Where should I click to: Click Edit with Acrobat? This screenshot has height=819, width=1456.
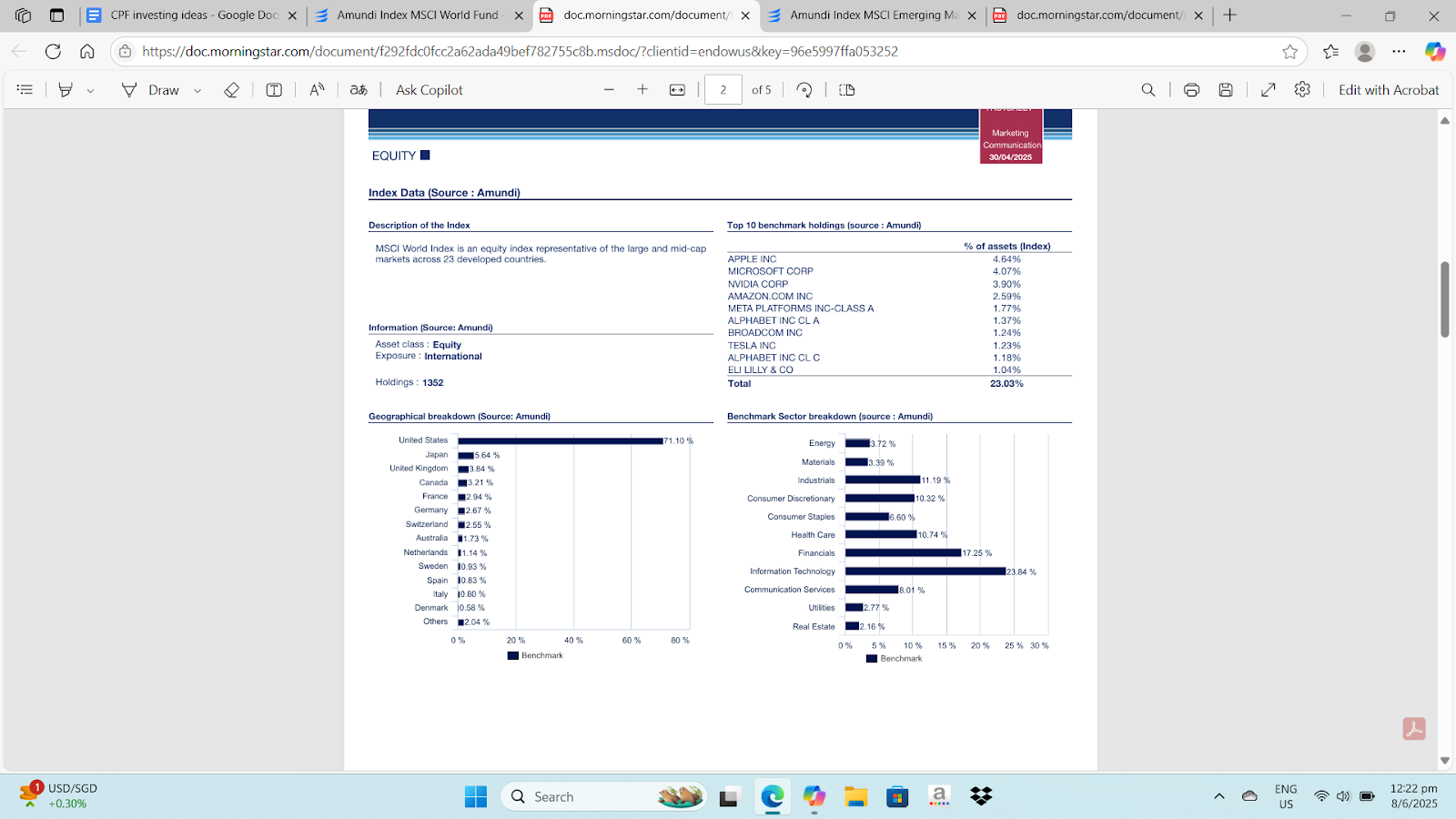(1389, 90)
